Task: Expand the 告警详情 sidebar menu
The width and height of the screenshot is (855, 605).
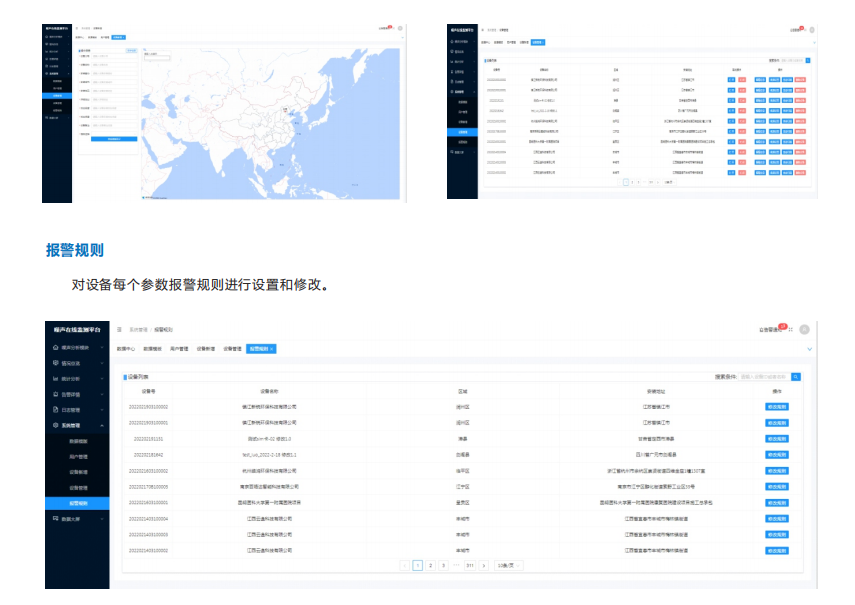Action: coord(77,394)
